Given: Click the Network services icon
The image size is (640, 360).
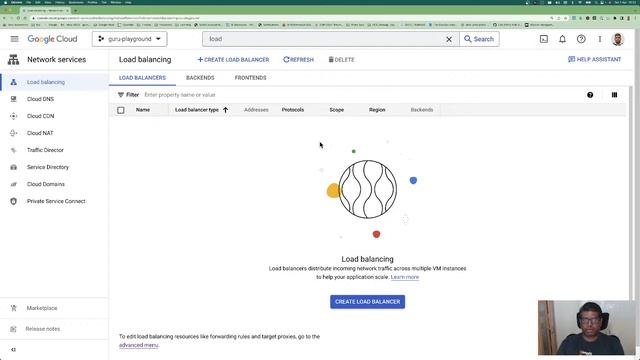Looking at the screenshot, I should point(13,60).
